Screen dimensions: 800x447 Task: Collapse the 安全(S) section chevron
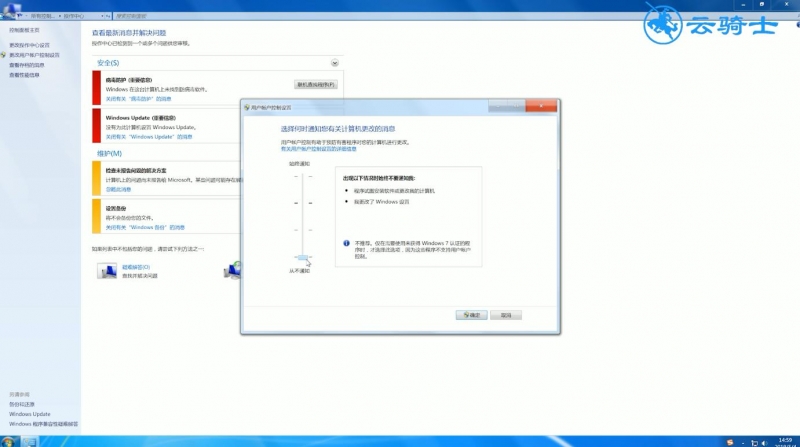pyautogui.click(x=335, y=63)
